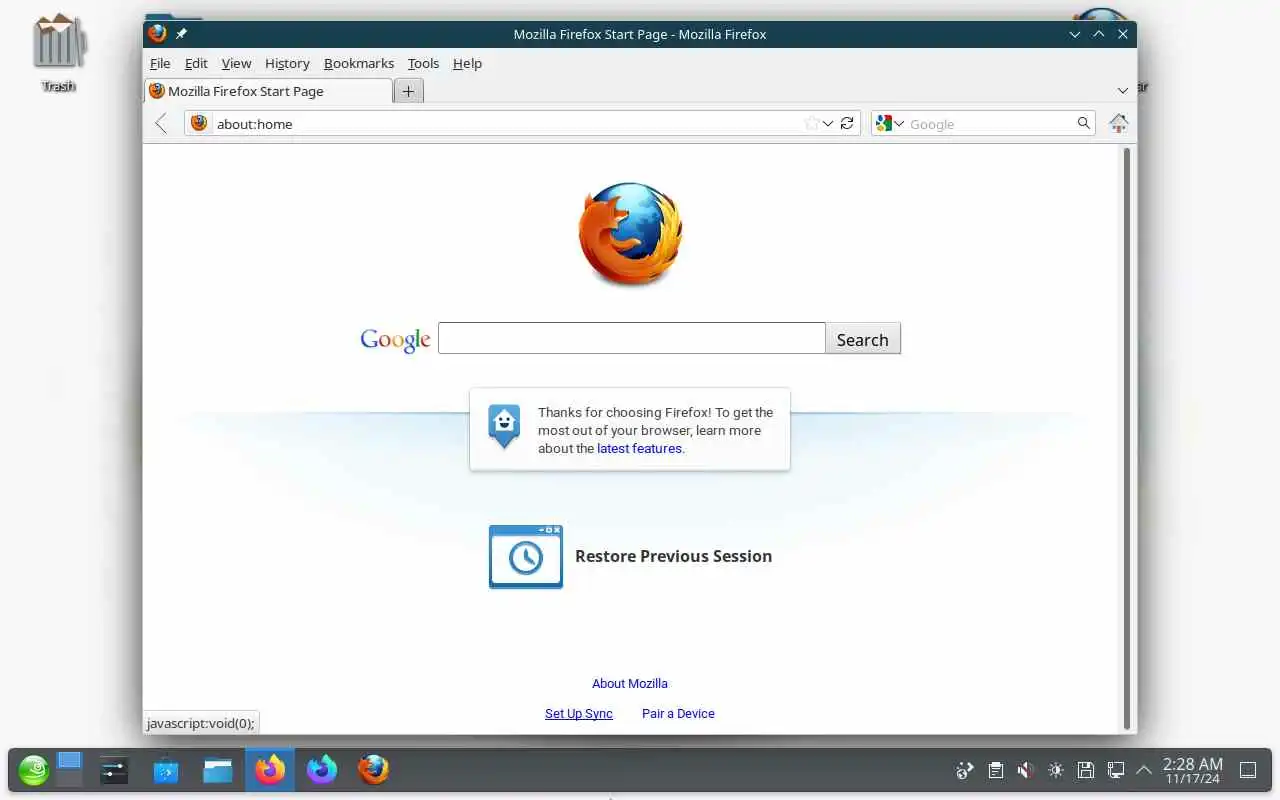Viewport: 1280px width, 800px height.
Task: Launch the Discover software center icon
Action: pos(166,770)
